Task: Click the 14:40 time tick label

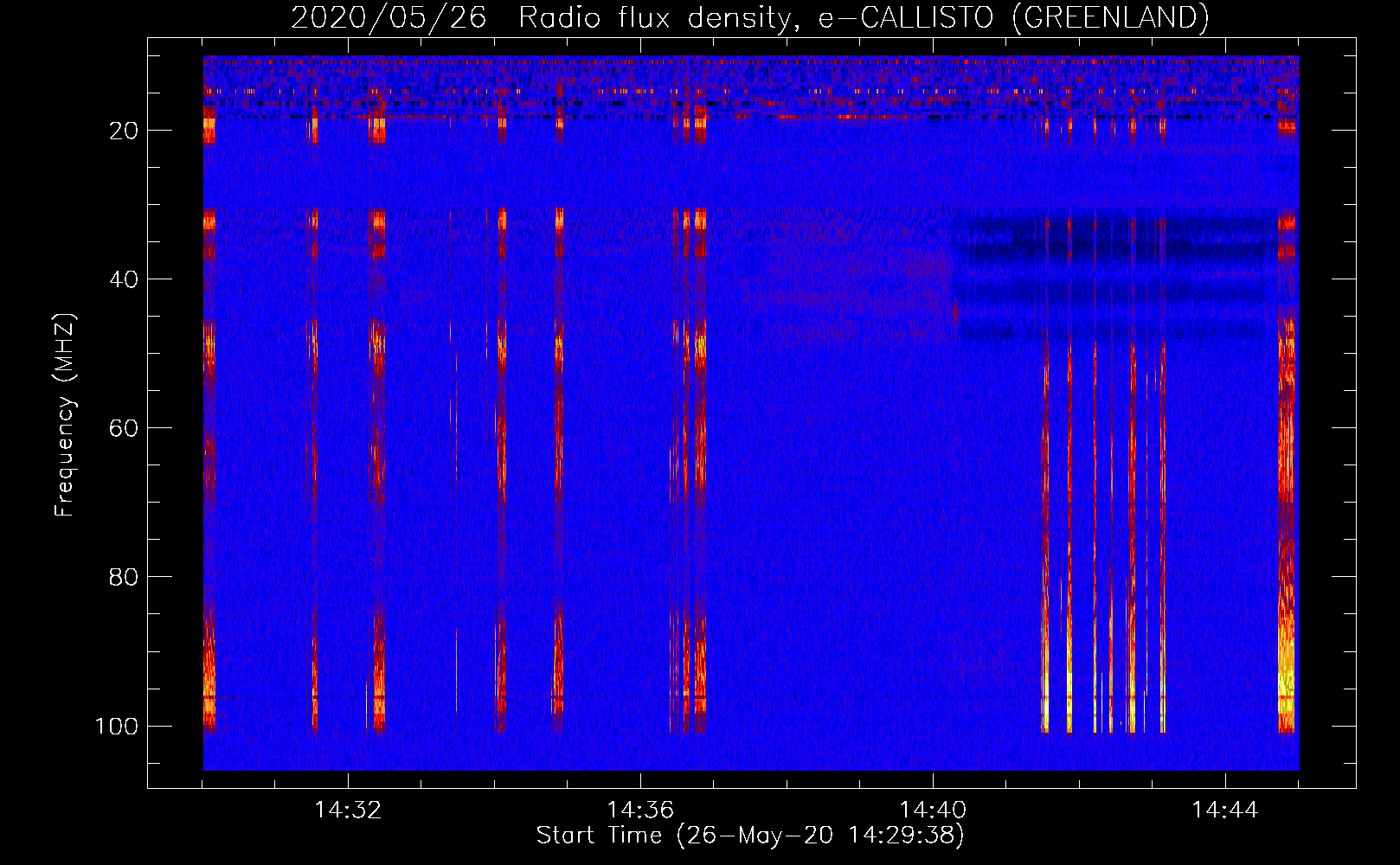Action: (933, 811)
